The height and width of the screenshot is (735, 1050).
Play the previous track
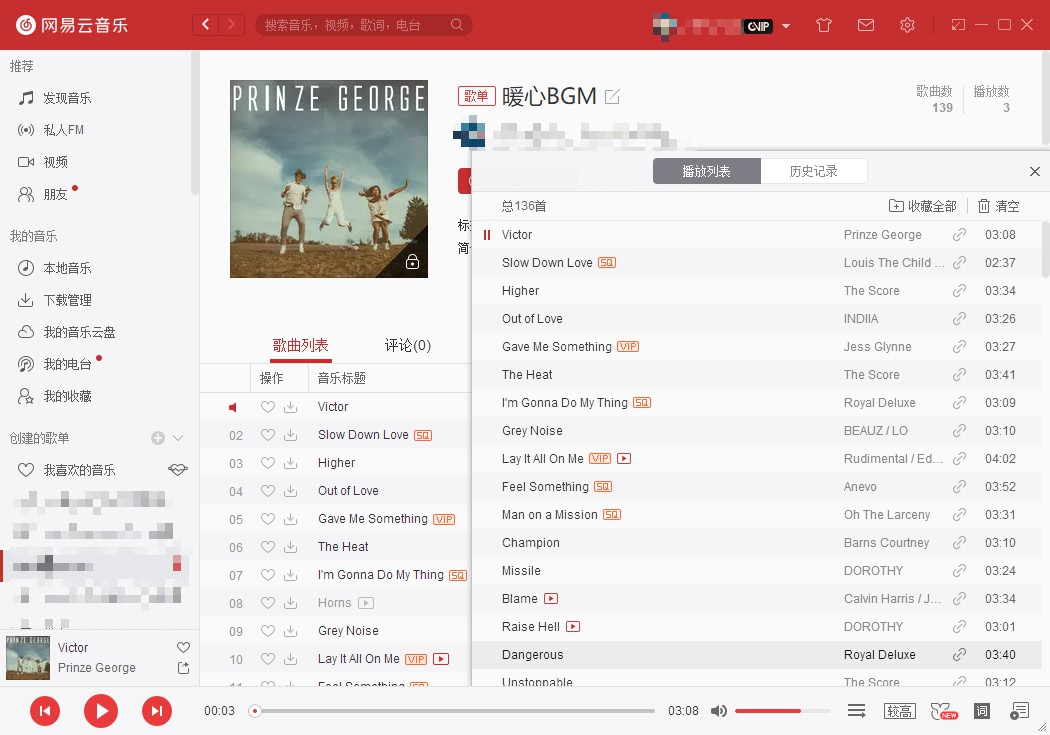pyautogui.click(x=45, y=711)
